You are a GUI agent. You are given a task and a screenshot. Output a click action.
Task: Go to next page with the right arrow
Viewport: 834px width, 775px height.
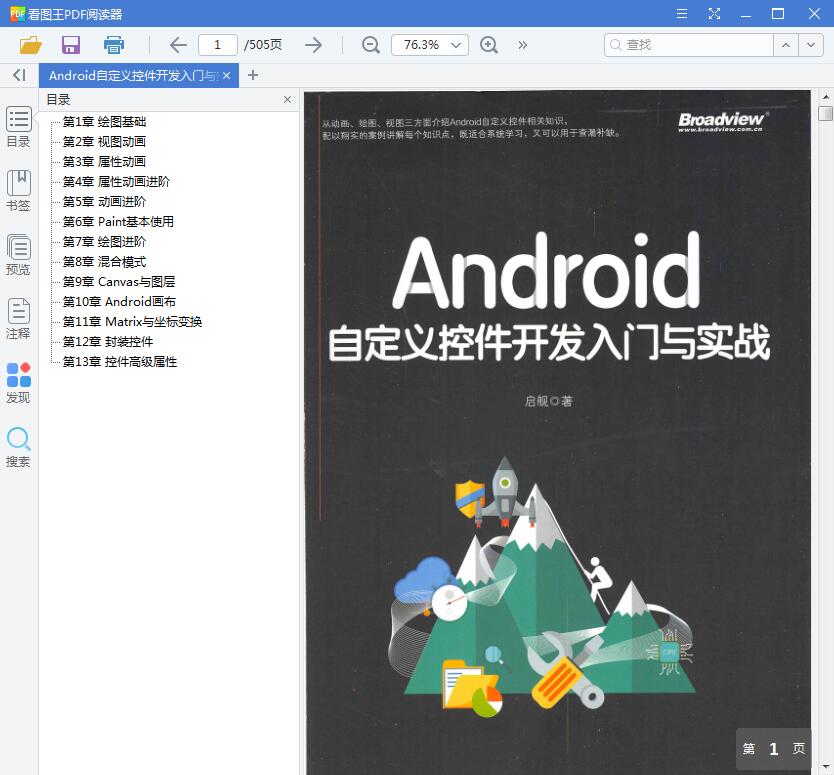pyautogui.click(x=314, y=45)
